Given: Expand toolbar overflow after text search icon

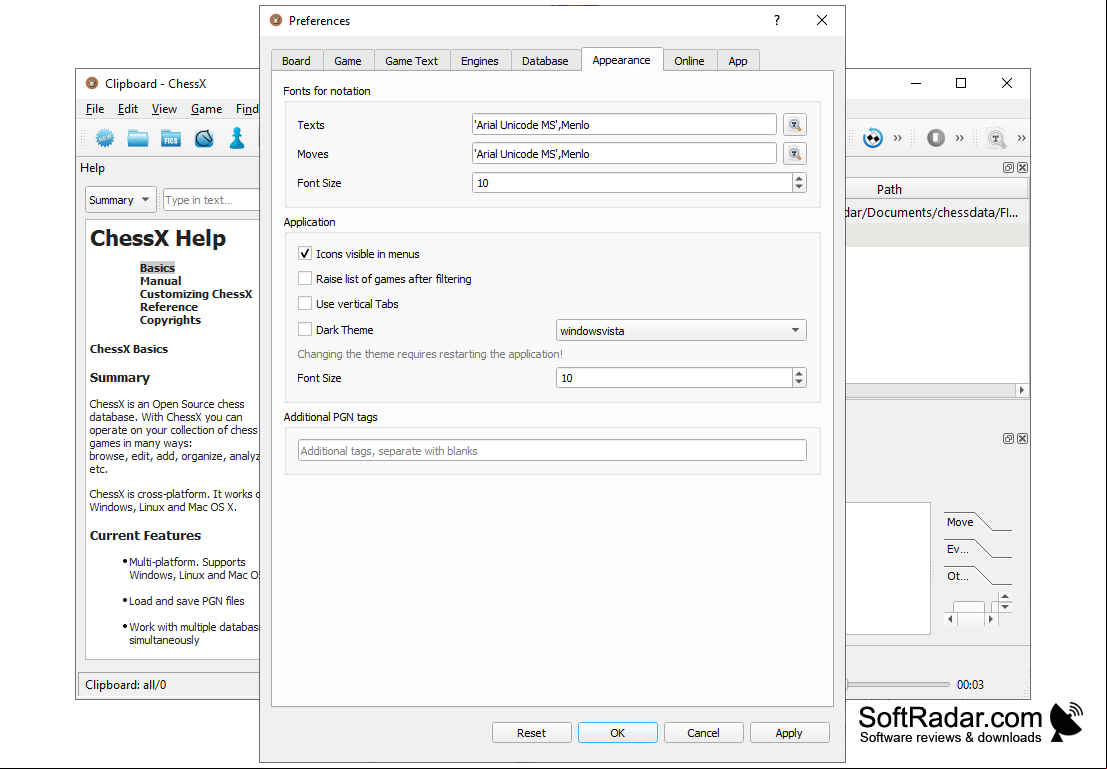Looking at the screenshot, I should [1022, 138].
